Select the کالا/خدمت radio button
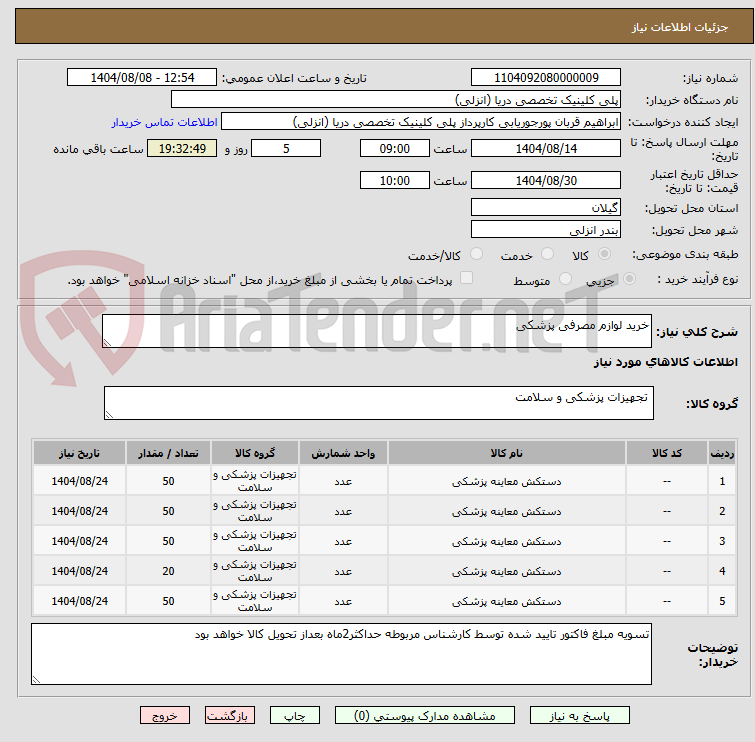This screenshot has width=755, height=742. (x=476, y=254)
